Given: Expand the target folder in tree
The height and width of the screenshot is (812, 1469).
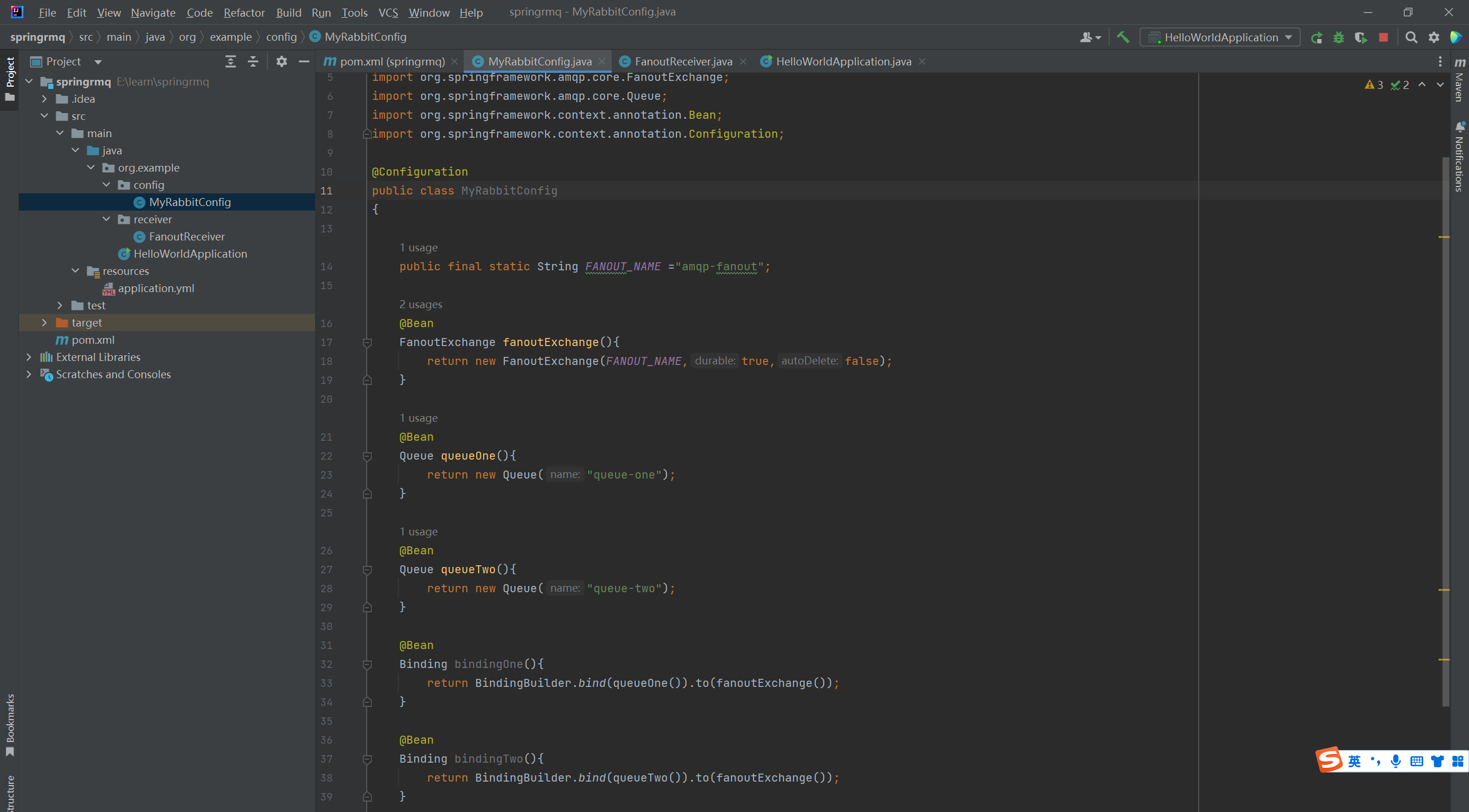Looking at the screenshot, I should click(x=44, y=323).
